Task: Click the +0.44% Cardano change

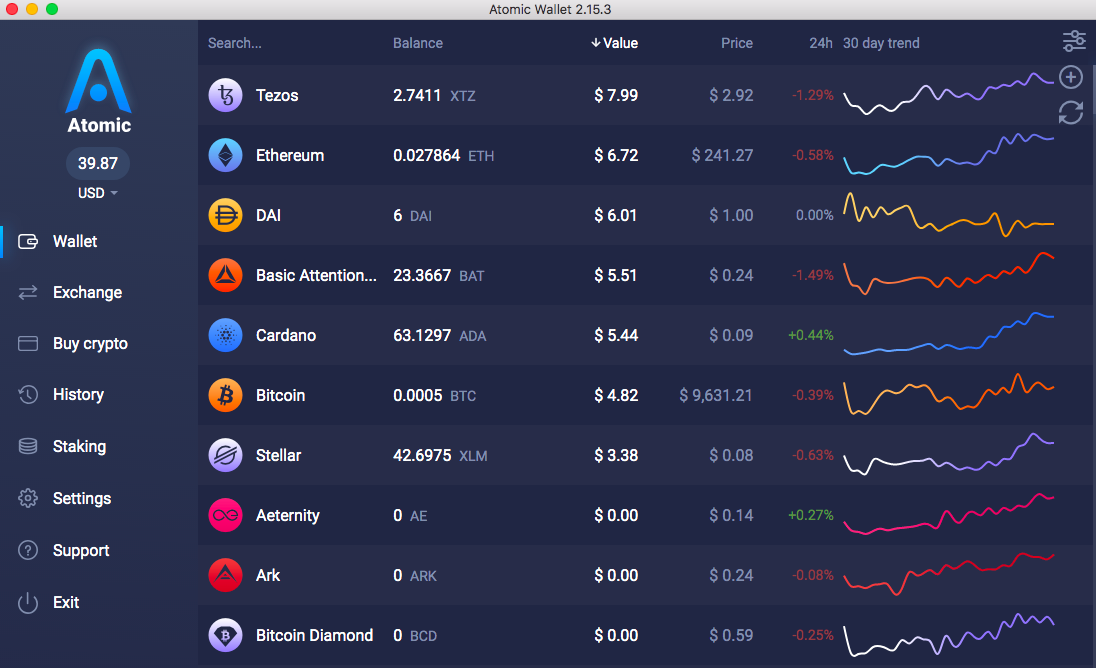Action: (811, 335)
